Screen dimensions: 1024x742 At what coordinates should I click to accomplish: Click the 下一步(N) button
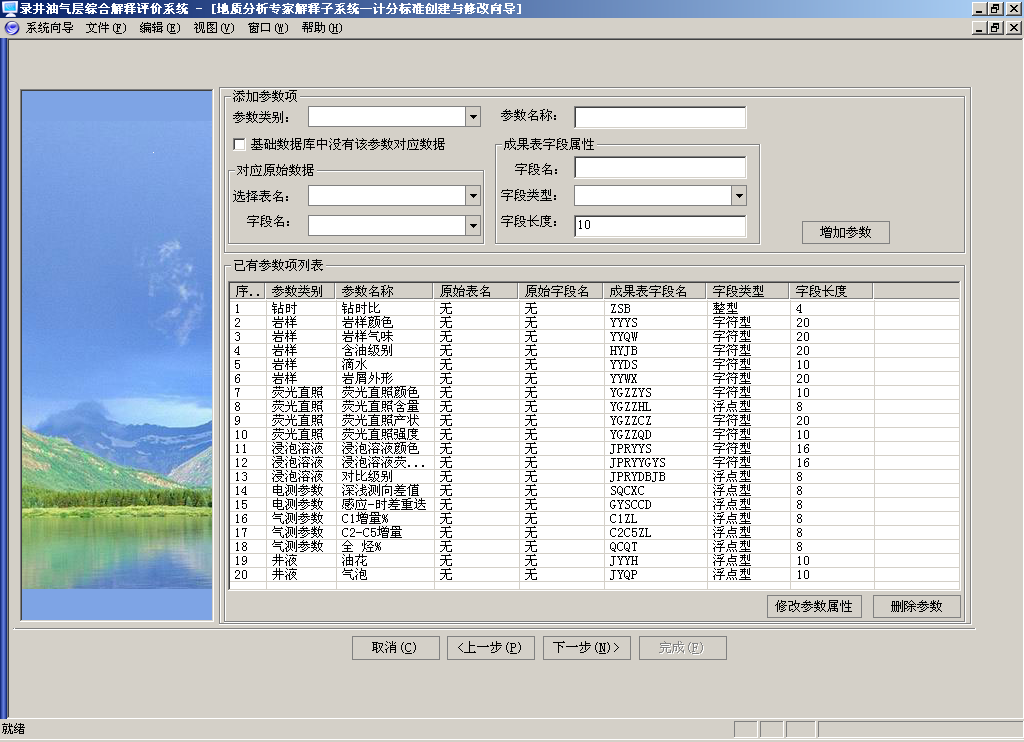[586, 647]
